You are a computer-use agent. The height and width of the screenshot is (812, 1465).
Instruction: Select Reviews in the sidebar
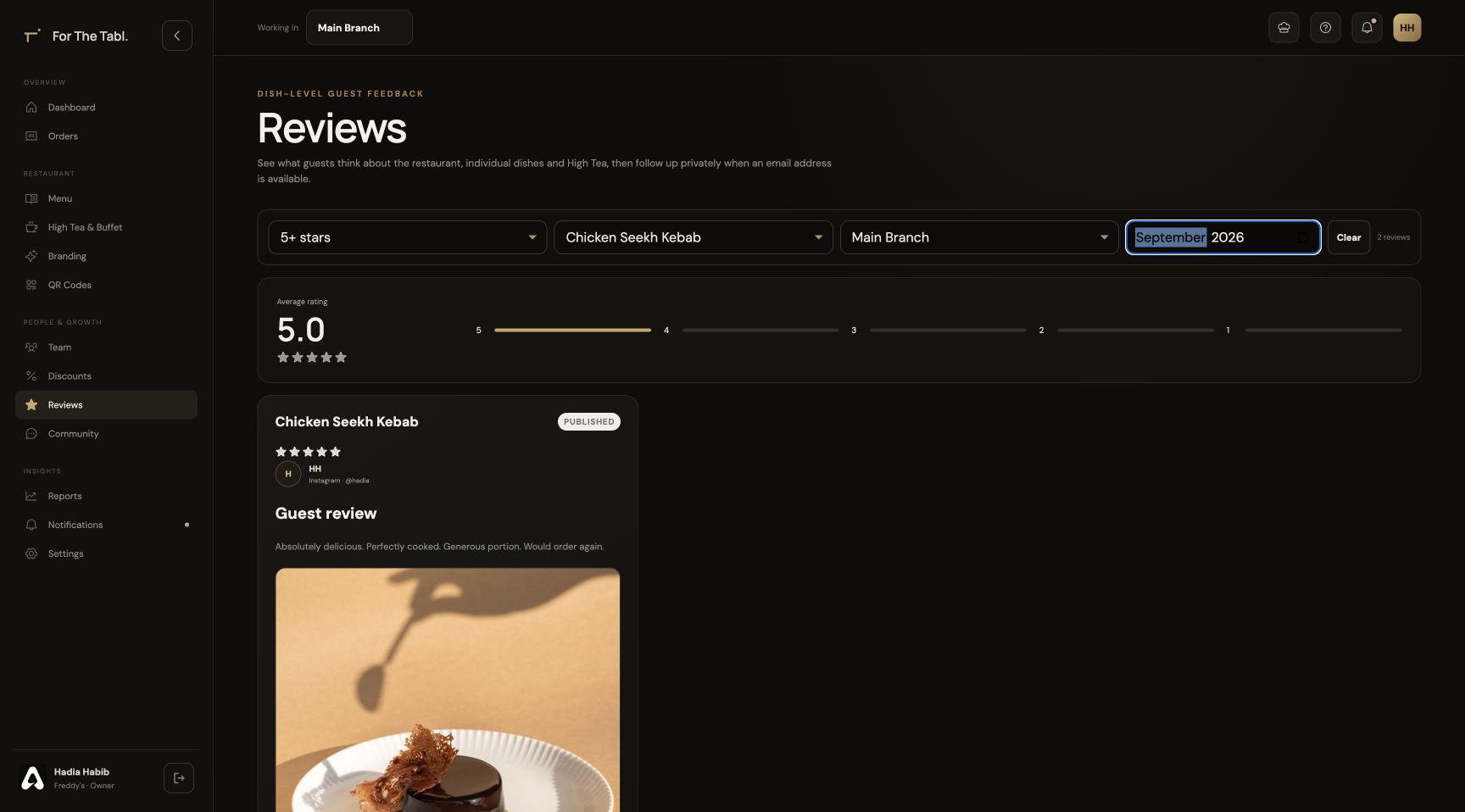coord(106,405)
